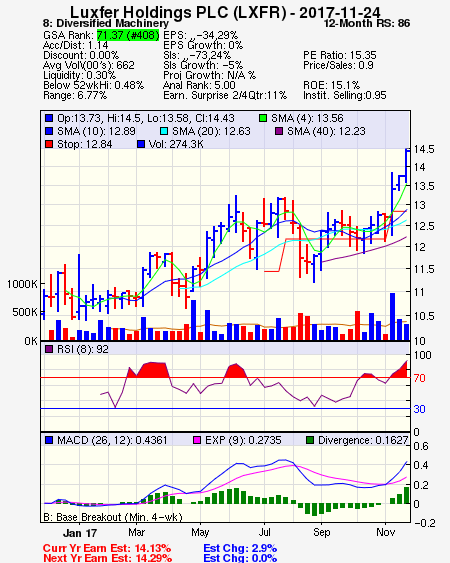This screenshot has width=450, height=563.
Task: Click 'Stop: 12.84' legend text
Action: [85, 144]
